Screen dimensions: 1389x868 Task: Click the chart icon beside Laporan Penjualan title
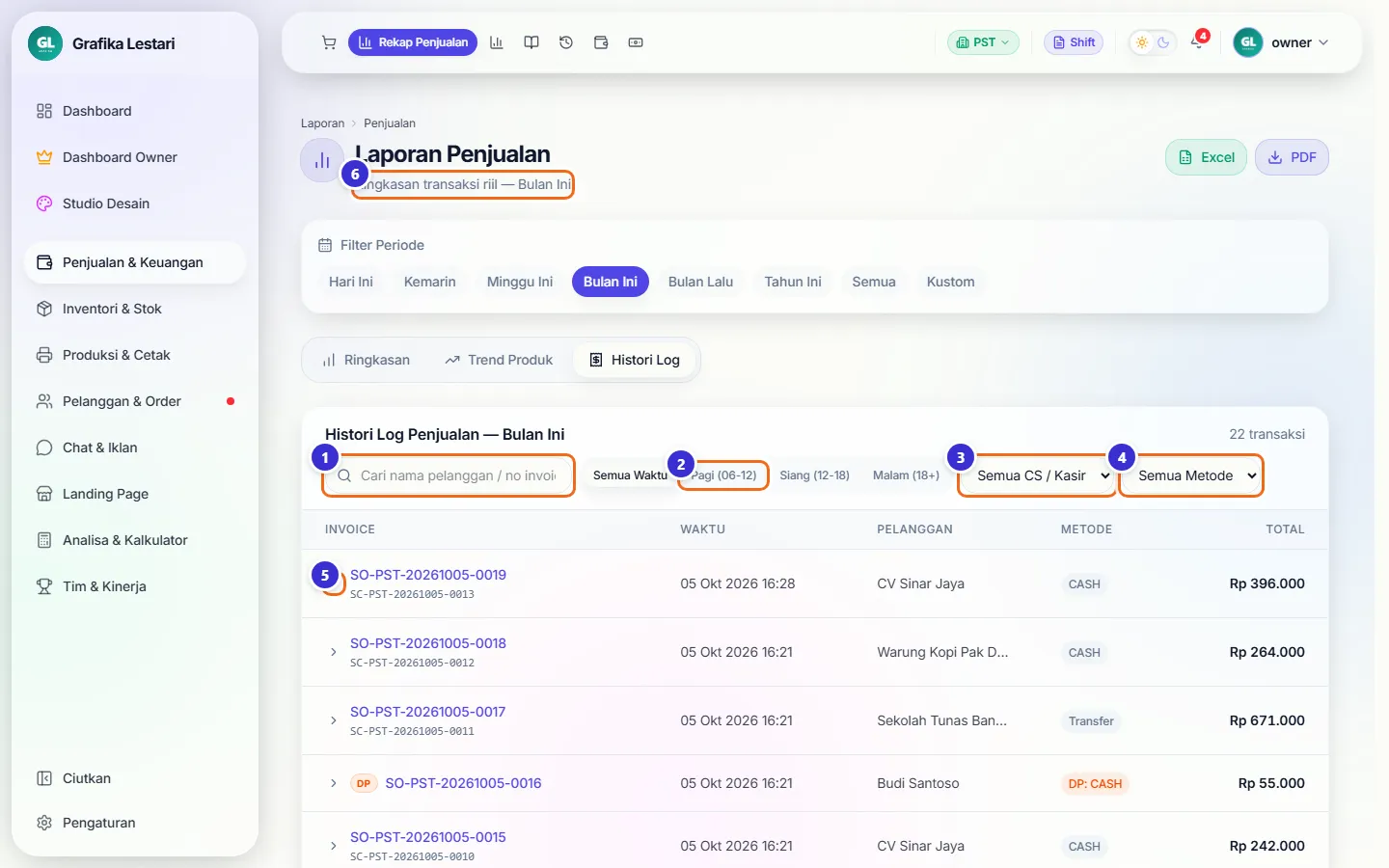click(322, 160)
